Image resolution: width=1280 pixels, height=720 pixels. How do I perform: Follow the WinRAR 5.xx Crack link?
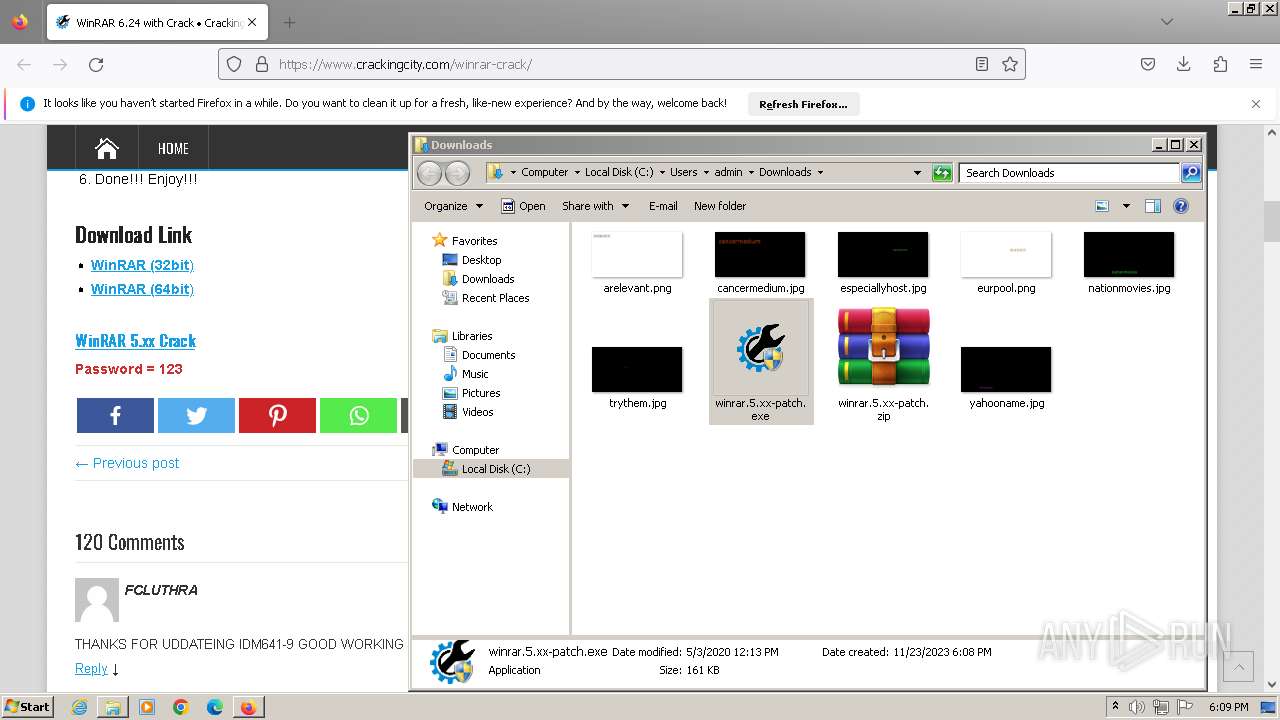(x=135, y=340)
